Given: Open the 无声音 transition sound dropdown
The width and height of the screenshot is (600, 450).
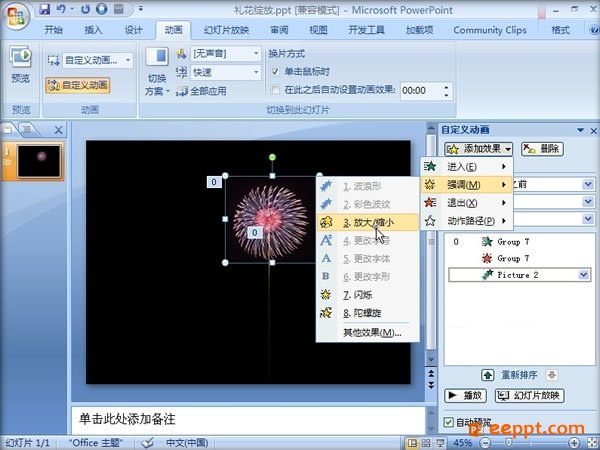Looking at the screenshot, I should (256, 54).
